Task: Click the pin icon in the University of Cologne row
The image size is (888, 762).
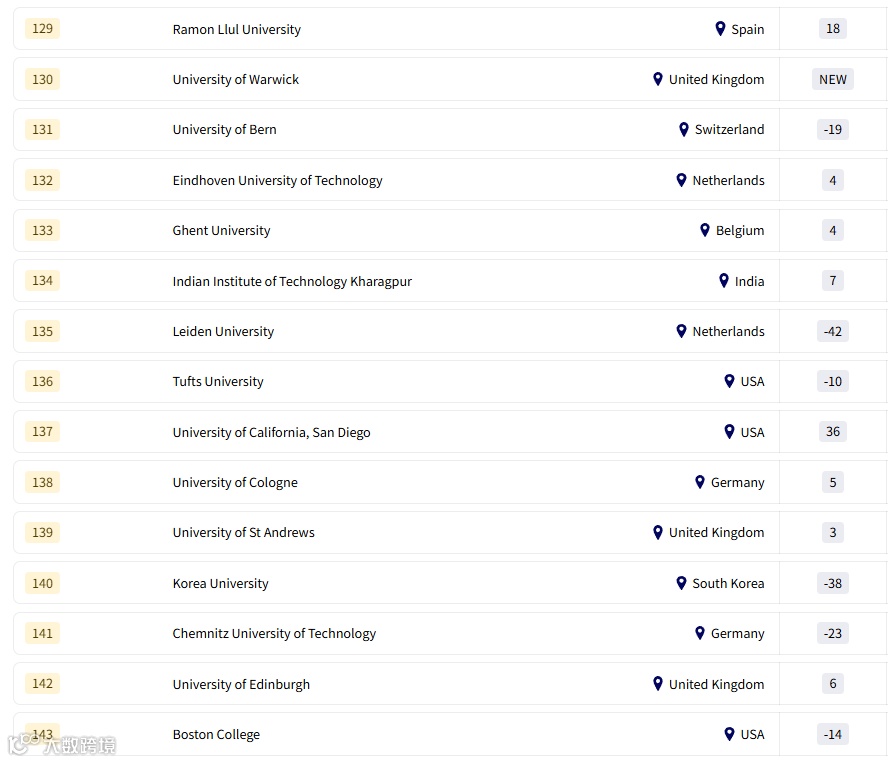Action: [x=700, y=482]
